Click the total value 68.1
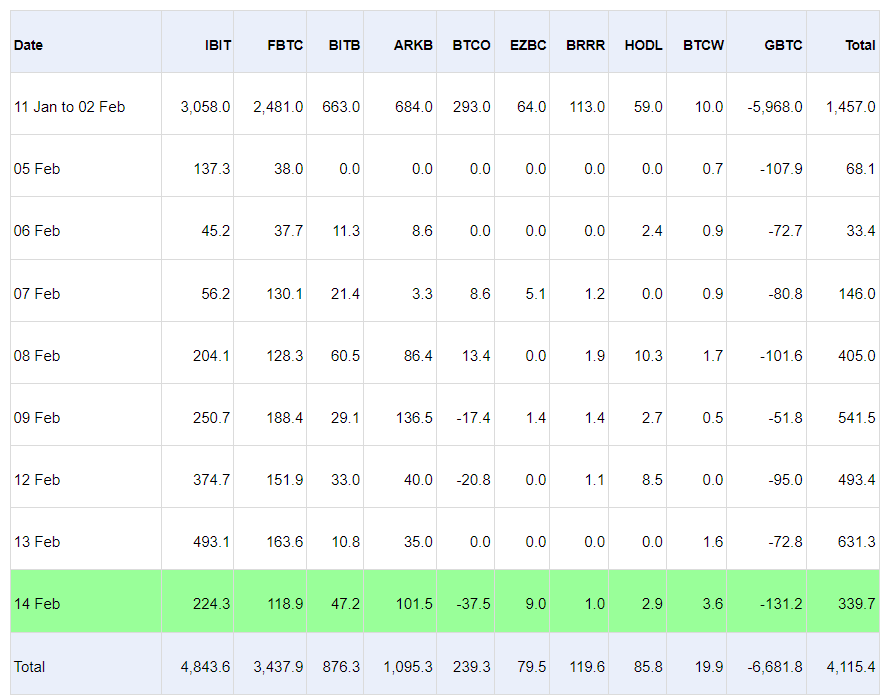Image resolution: width=890 pixels, height=700 pixels. pyautogui.click(x=860, y=169)
